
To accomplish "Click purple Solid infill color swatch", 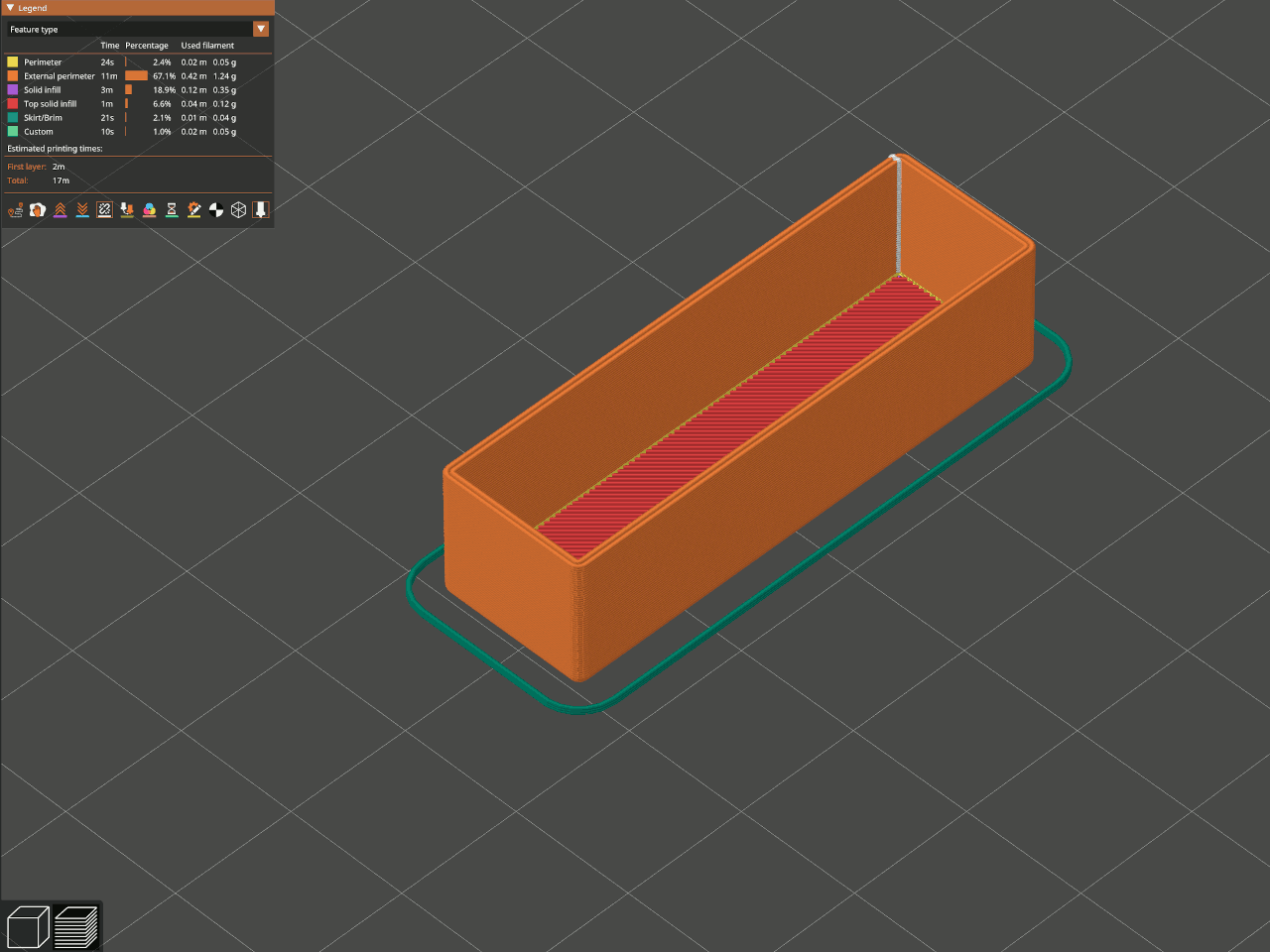I will tap(13, 89).
